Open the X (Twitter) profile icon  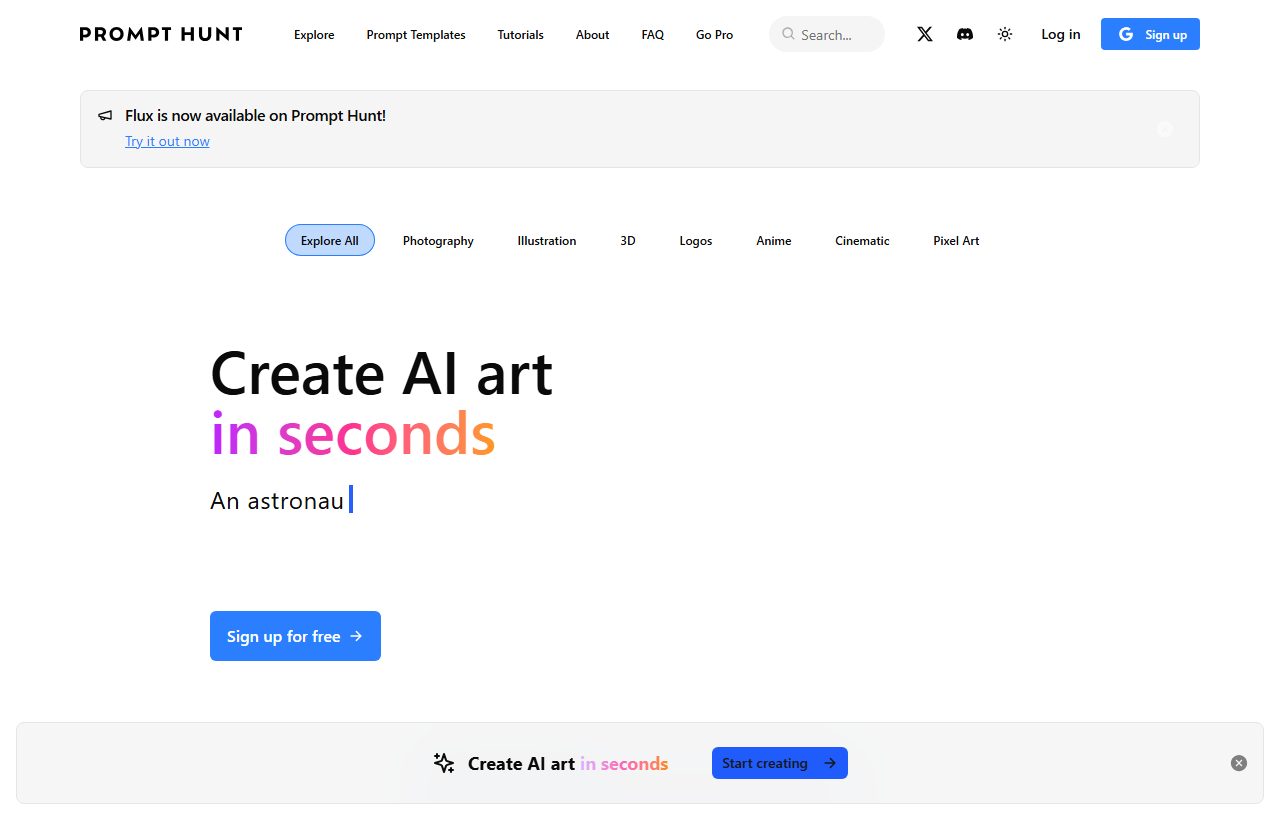click(x=925, y=34)
